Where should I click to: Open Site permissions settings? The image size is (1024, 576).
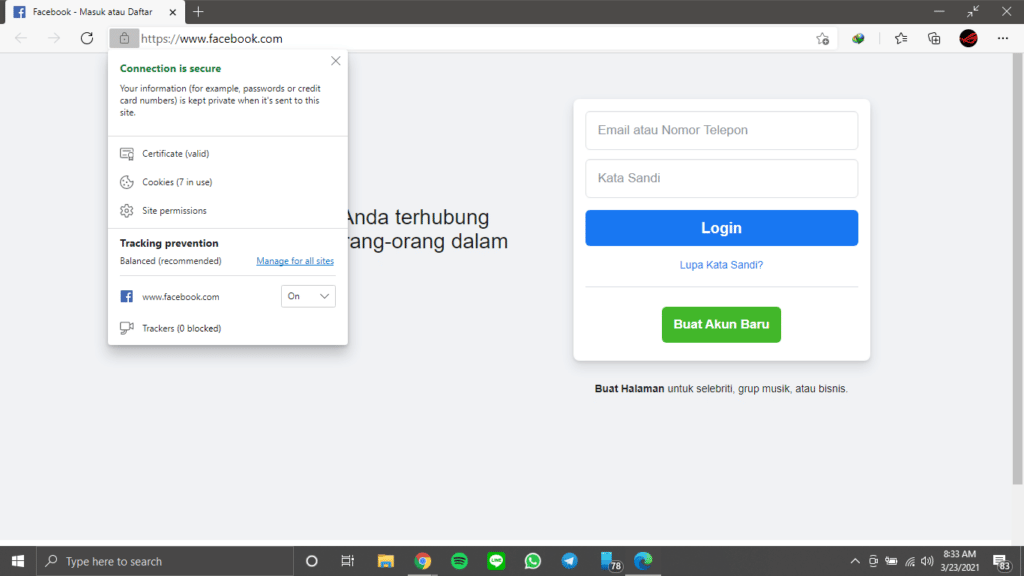pos(175,210)
